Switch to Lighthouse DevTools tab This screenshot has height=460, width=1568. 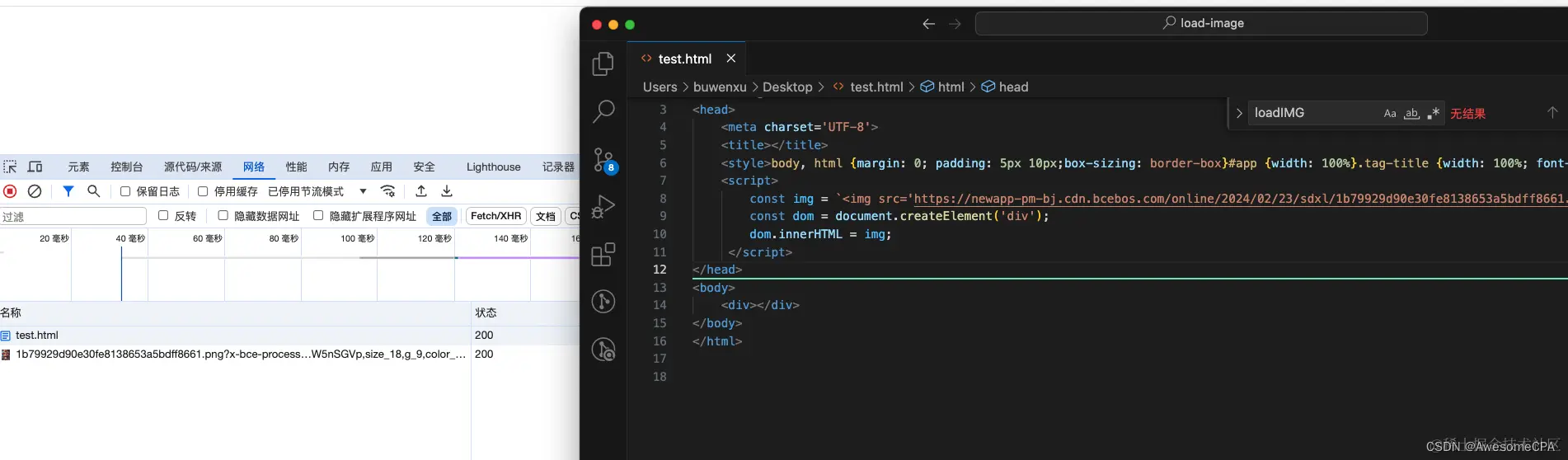494,167
